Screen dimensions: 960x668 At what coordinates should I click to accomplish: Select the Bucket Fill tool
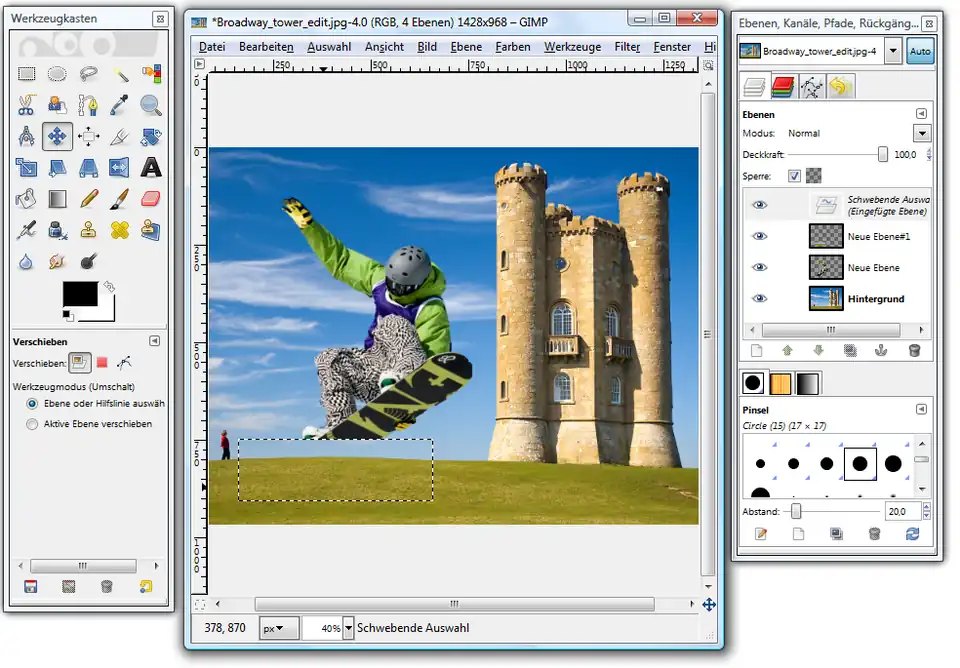pos(27,198)
